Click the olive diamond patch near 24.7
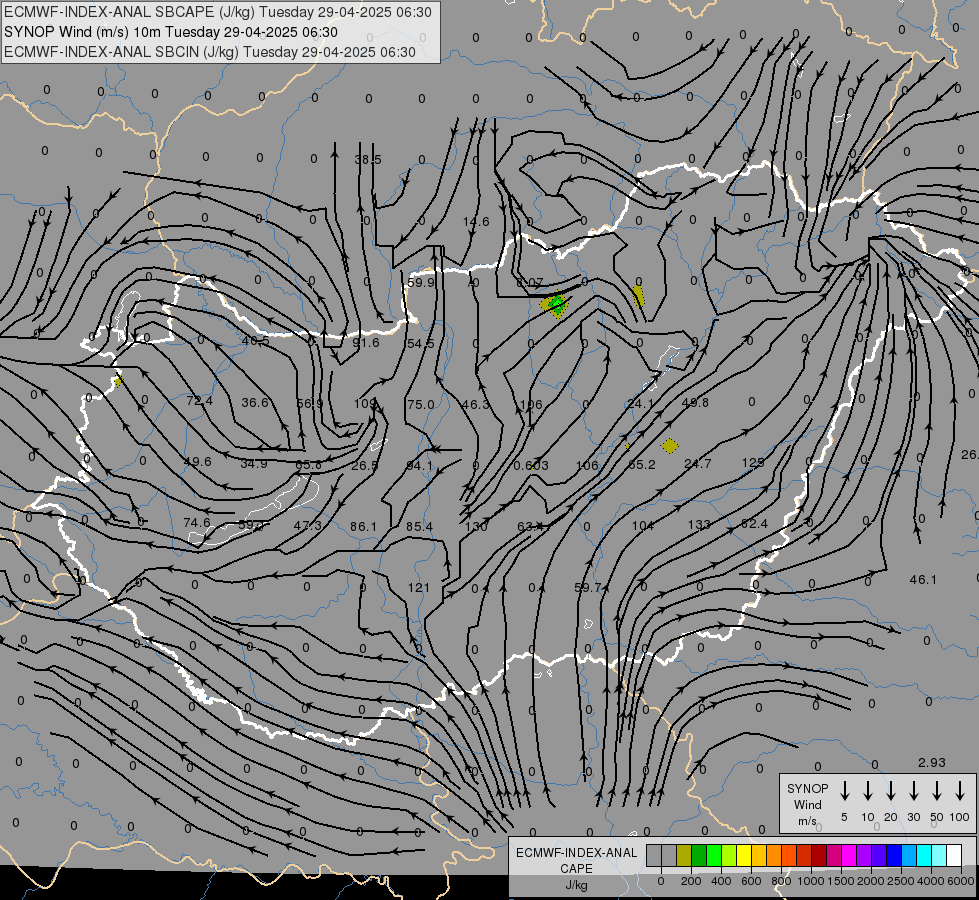This screenshot has width=979, height=900. [x=670, y=446]
